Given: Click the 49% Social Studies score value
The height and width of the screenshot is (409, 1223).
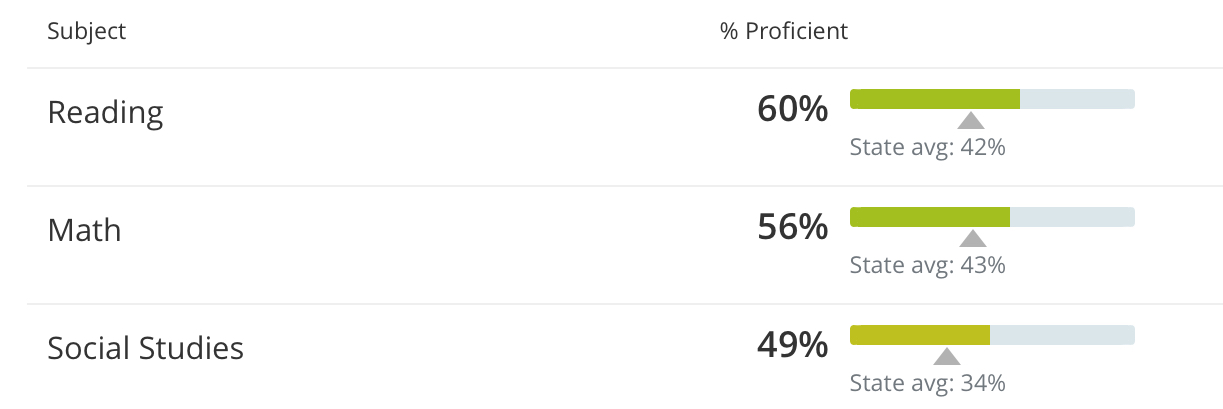Looking at the screenshot, I should tap(793, 346).
